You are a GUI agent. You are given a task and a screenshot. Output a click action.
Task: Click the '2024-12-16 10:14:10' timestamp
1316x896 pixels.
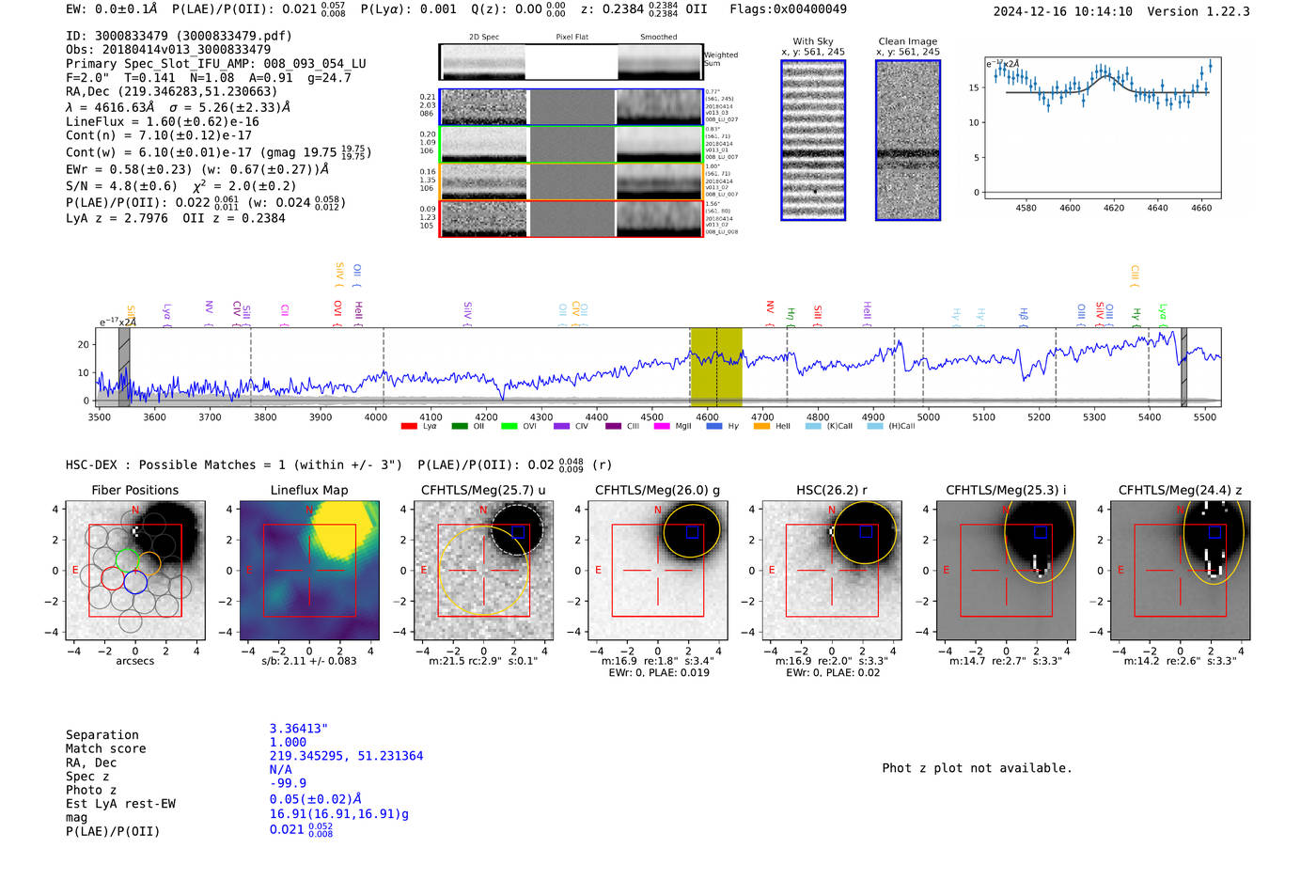[1063, 12]
